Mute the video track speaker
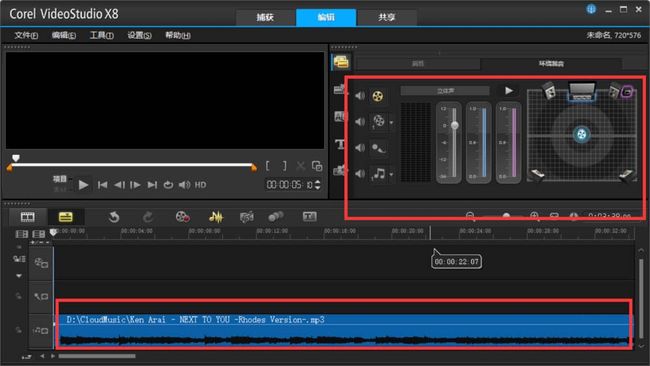Image resolution: width=650 pixels, height=366 pixels. click(360, 96)
